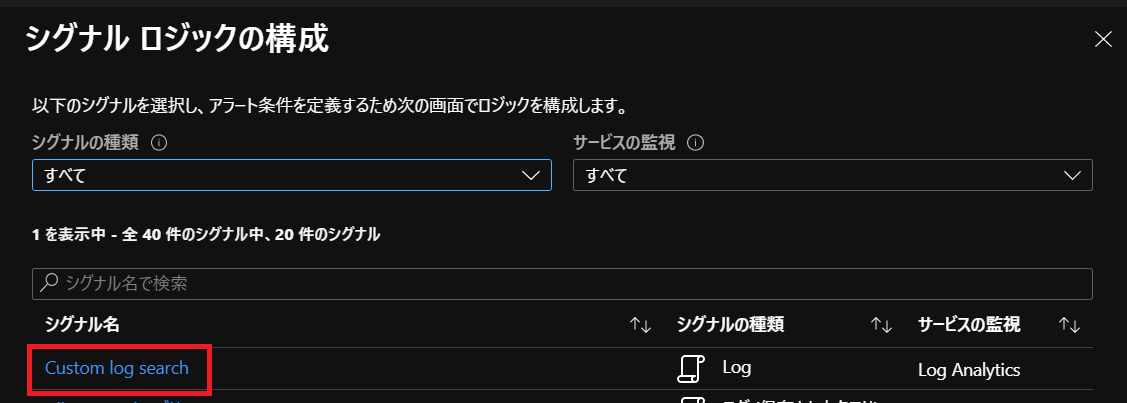Select the シグナルの種類 column header
The height and width of the screenshot is (403, 1127).
pyautogui.click(x=730, y=325)
